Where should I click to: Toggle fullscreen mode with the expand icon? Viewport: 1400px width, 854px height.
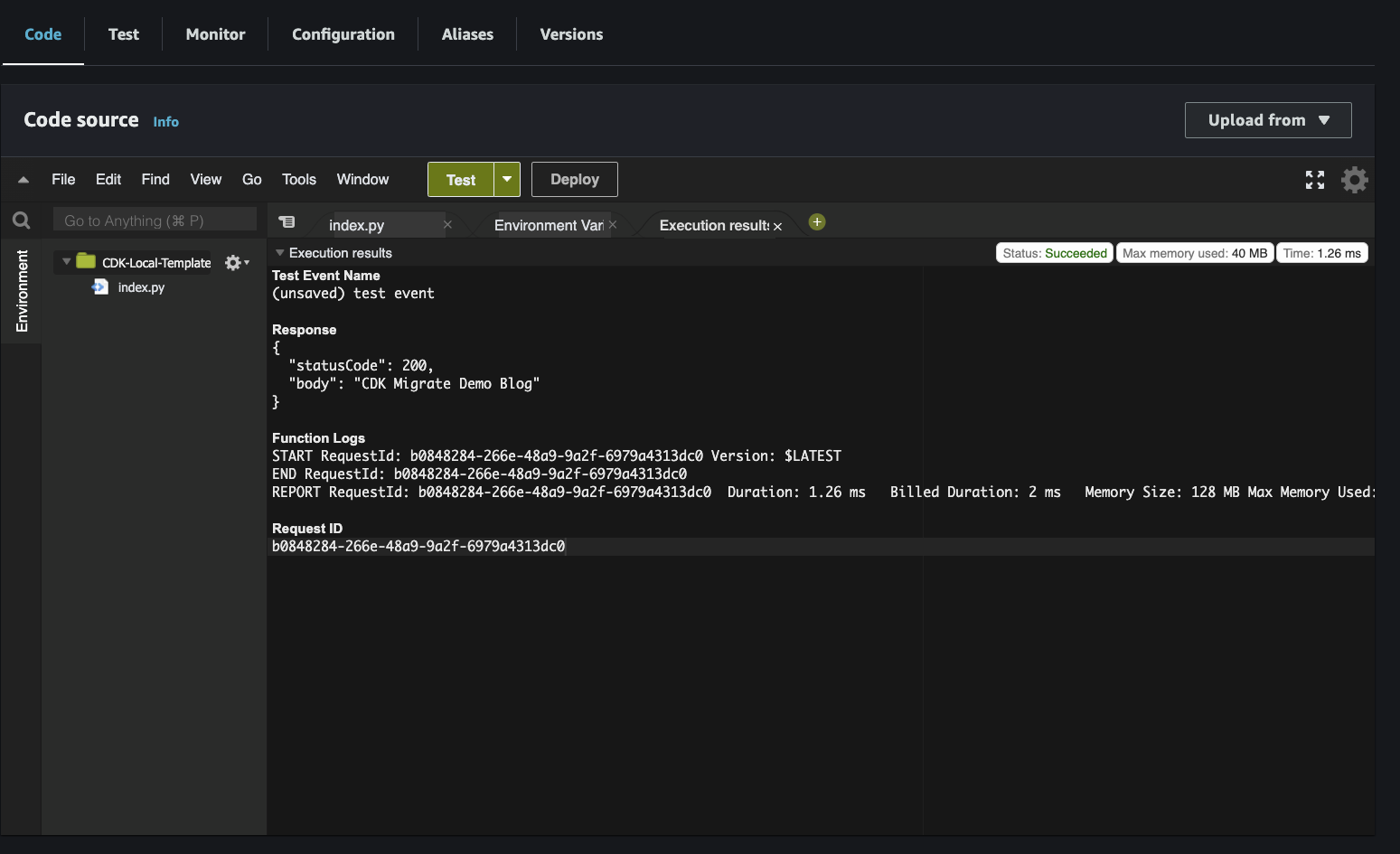(x=1314, y=179)
